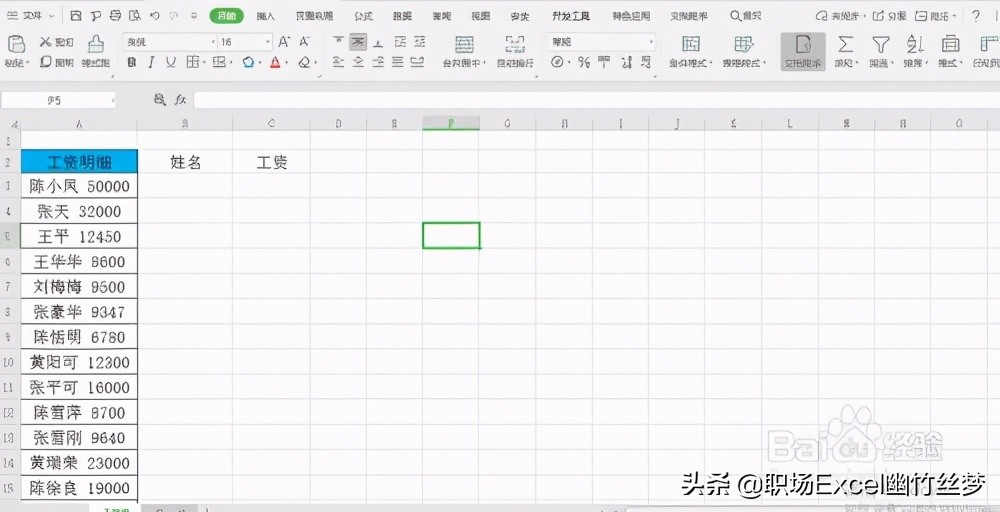The height and width of the screenshot is (512, 1000).
Task: Toggle italic formatting
Action: (x=151, y=62)
